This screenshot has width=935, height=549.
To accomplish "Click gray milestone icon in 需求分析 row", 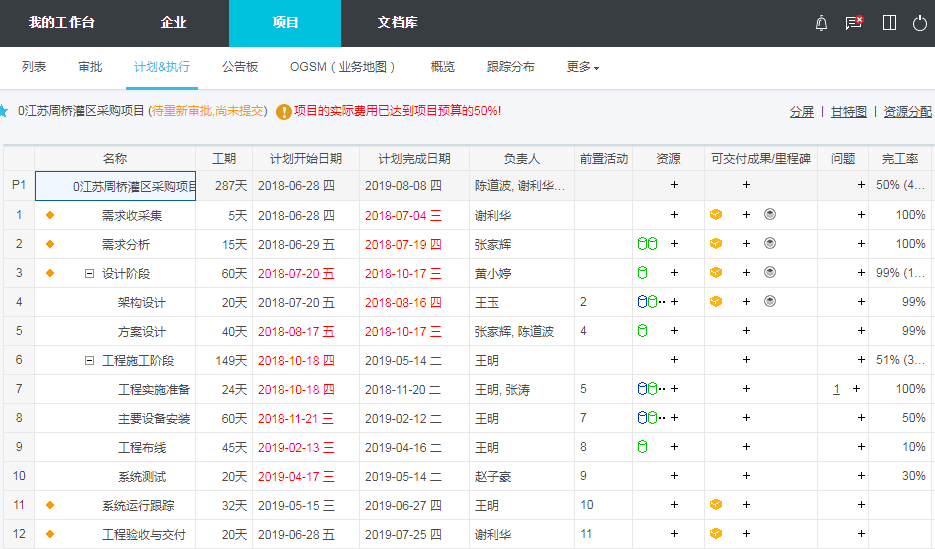I will point(769,244).
